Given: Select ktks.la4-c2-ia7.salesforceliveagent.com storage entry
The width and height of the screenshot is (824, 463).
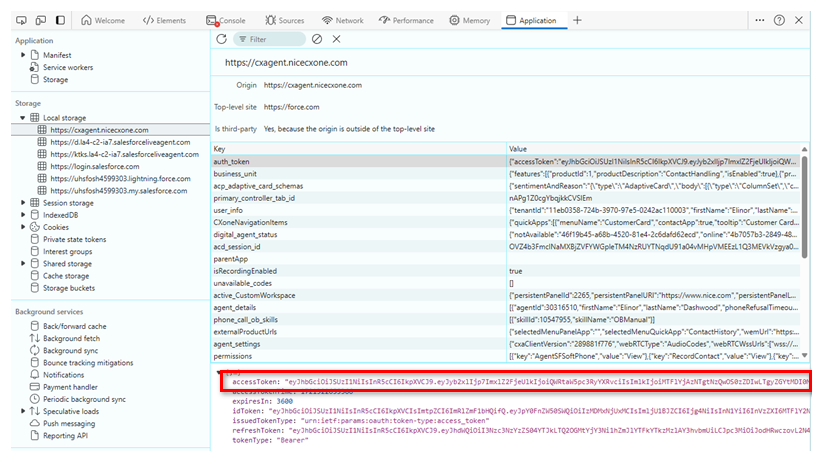Looking at the screenshot, I should tap(125, 155).
